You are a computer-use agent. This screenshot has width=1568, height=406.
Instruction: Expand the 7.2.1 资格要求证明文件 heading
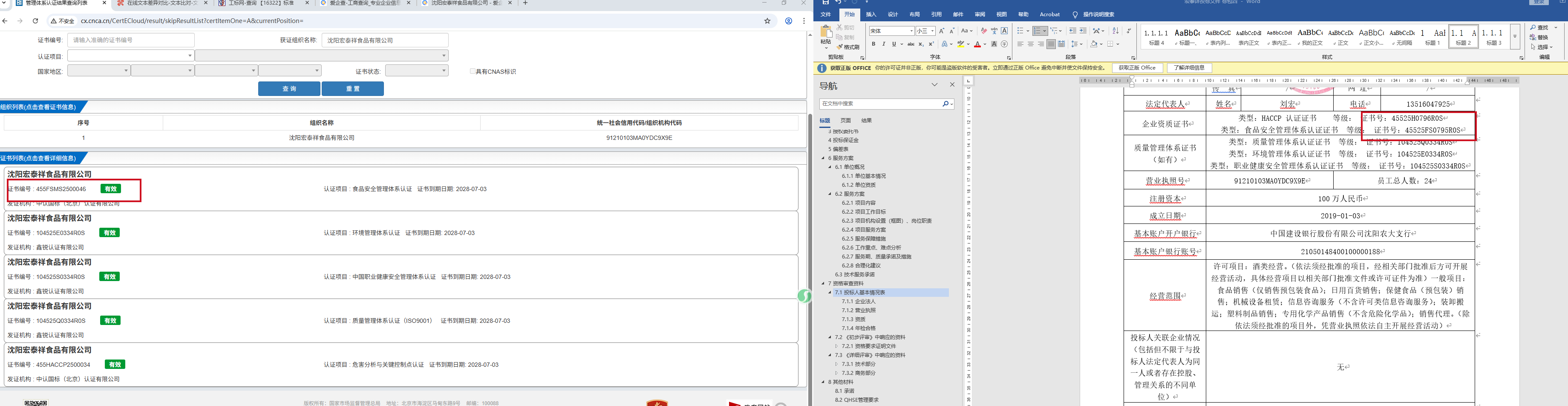click(836, 346)
